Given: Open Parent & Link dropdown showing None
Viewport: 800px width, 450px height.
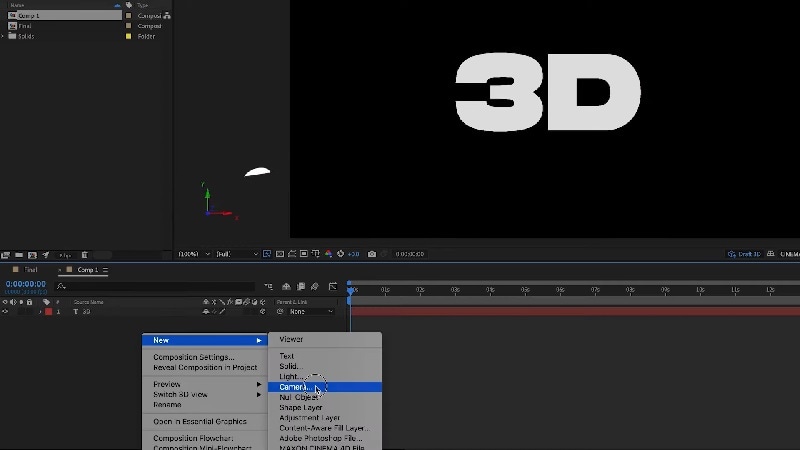Looking at the screenshot, I should (x=311, y=312).
